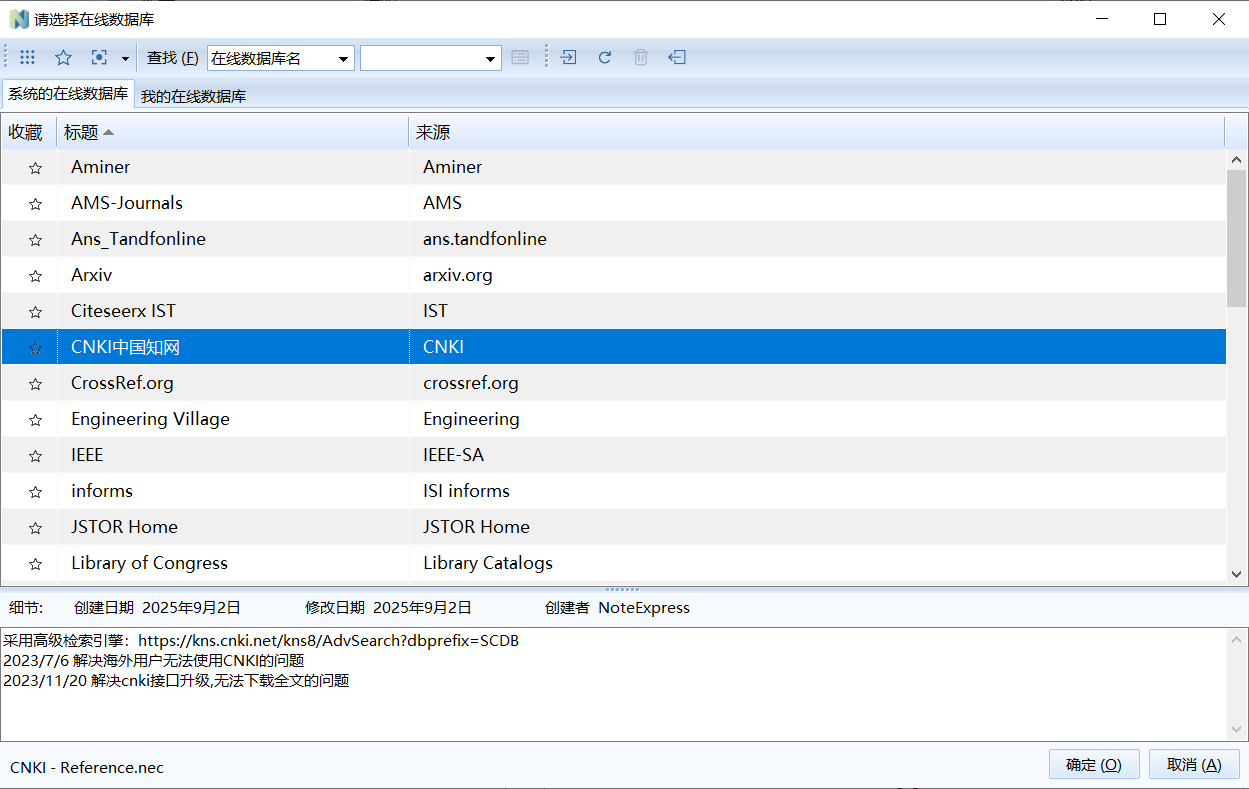The width and height of the screenshot is (1249, 789).
Task: Click the IEEE-SA source cell
Action: pyautogui.click(x=453, y=455)
